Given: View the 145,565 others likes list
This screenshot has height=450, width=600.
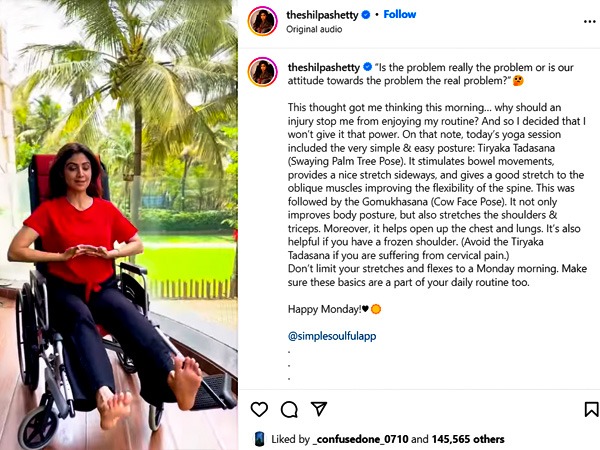Looking at the screenshot, I should pyautogui.click(x=468, y=439).
